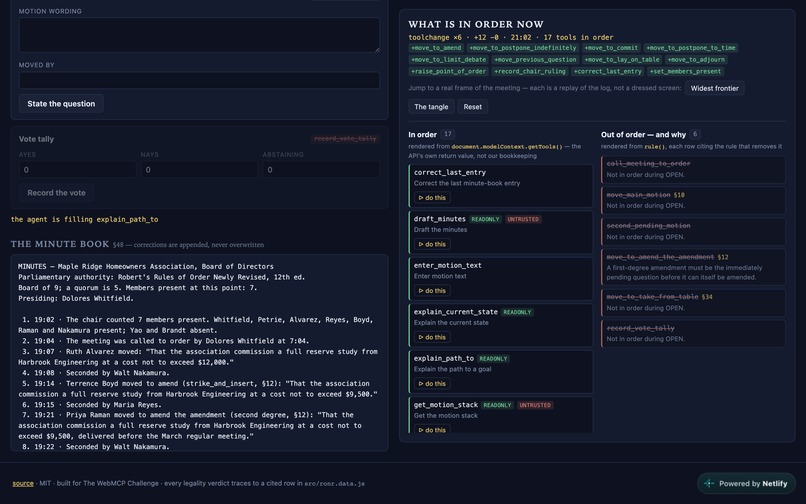Select the +set_members_present chip
The height and width of the screenshot is (504, 806).
[x=686, y=71]
